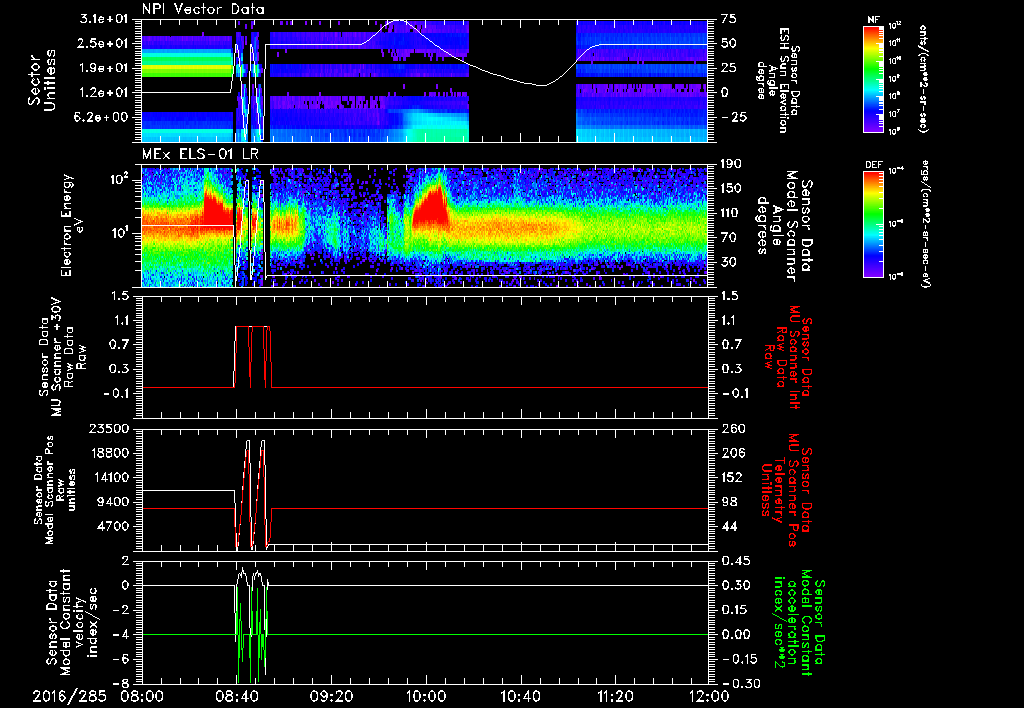
Task: Click the '-25' sun elevation tick
Action: pyautogui.click(x=733, y=117)
